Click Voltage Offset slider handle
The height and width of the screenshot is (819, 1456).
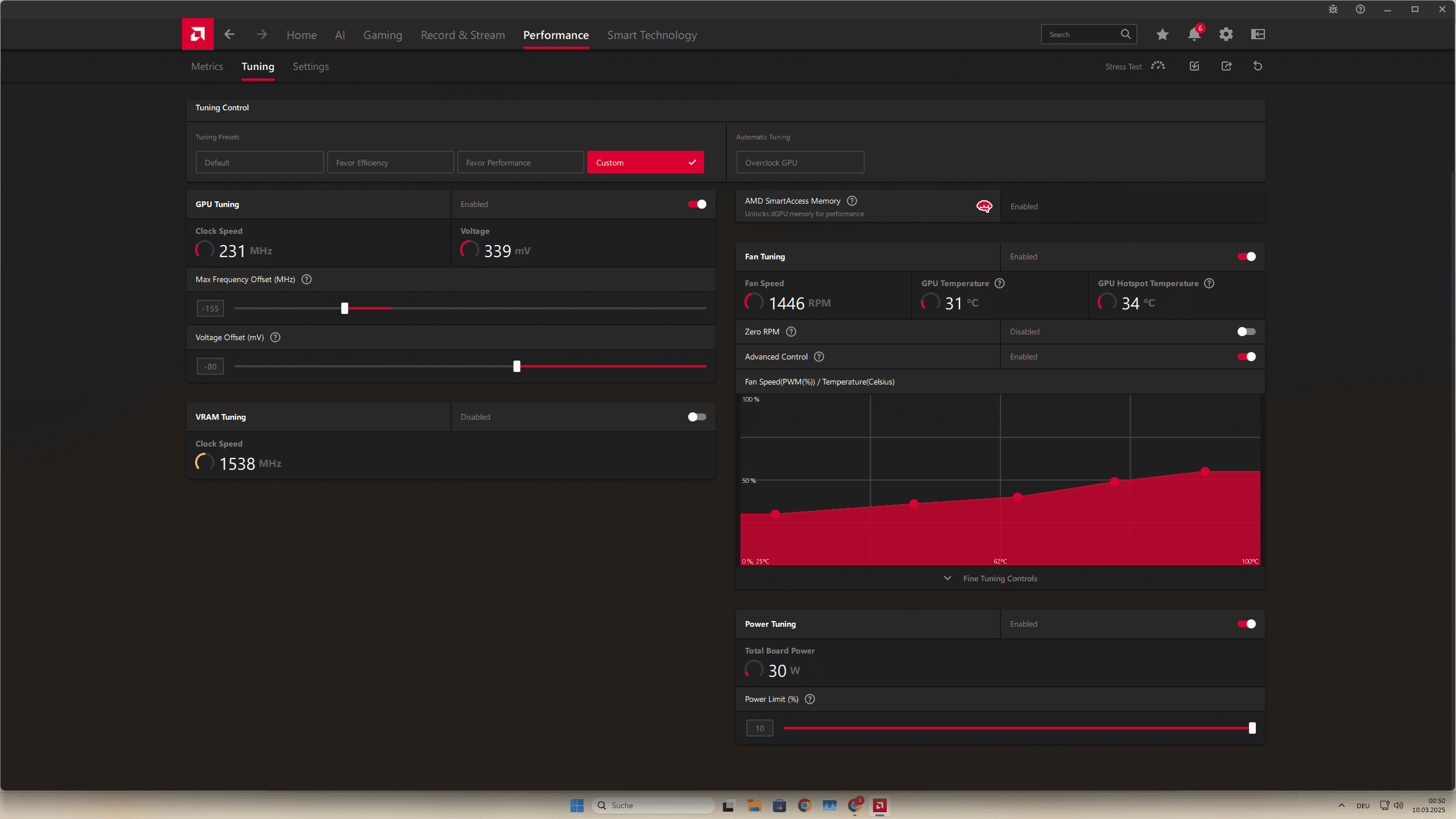click(x=517, y=366)
